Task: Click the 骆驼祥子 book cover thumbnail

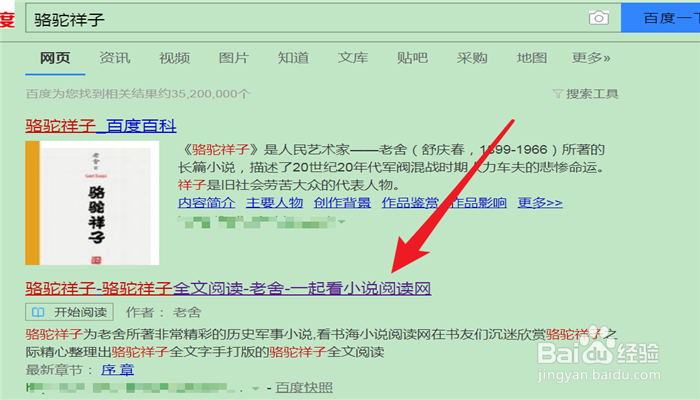Action: click(92, 203)
